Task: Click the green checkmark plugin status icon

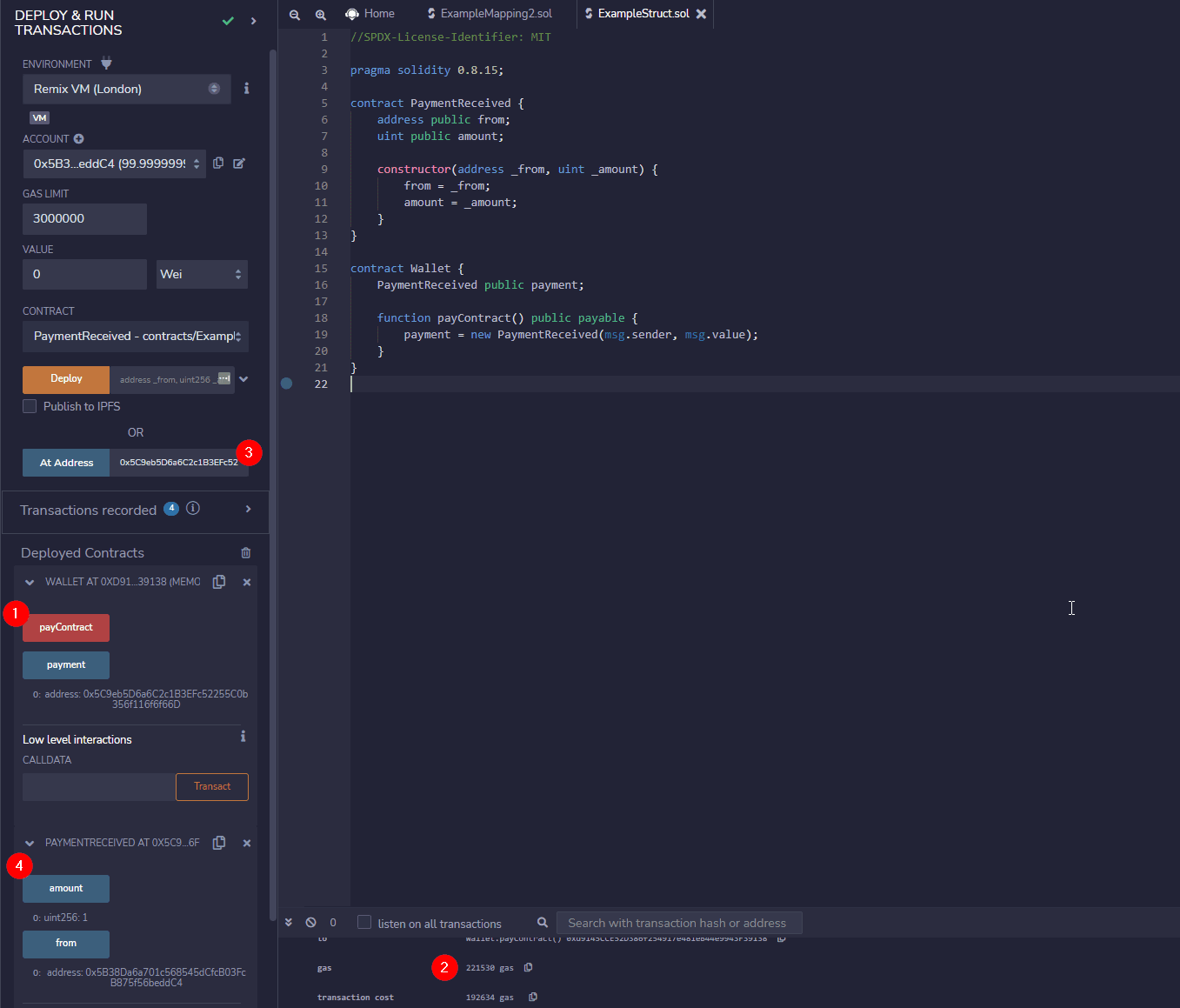Action: [228, 21]
